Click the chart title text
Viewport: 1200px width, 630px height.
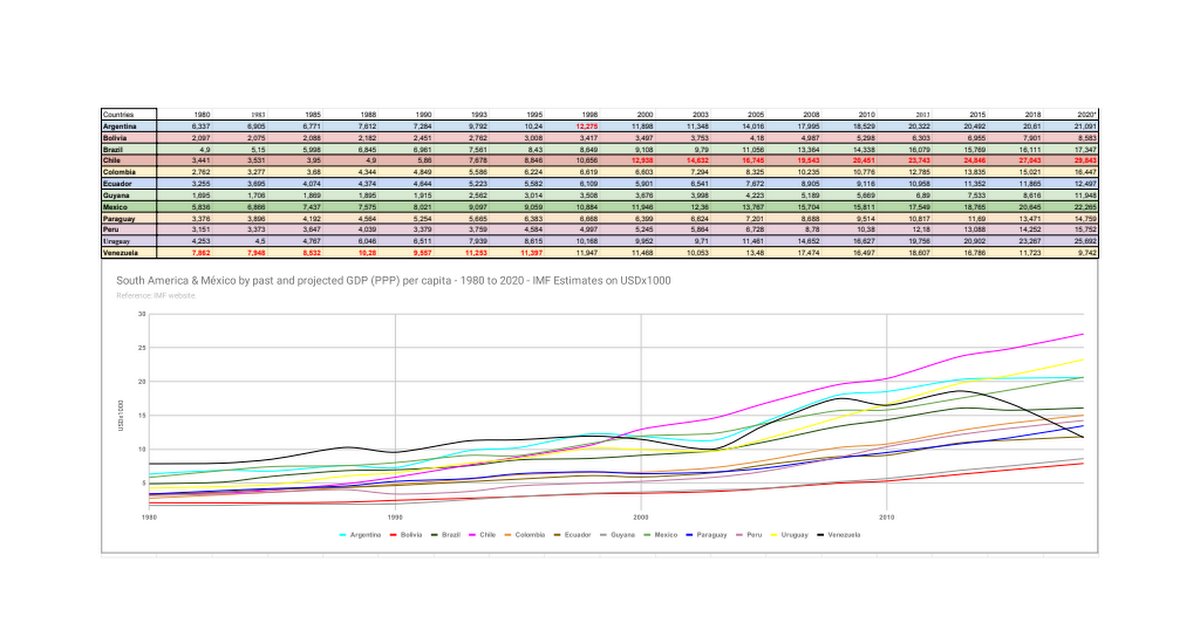393,281
